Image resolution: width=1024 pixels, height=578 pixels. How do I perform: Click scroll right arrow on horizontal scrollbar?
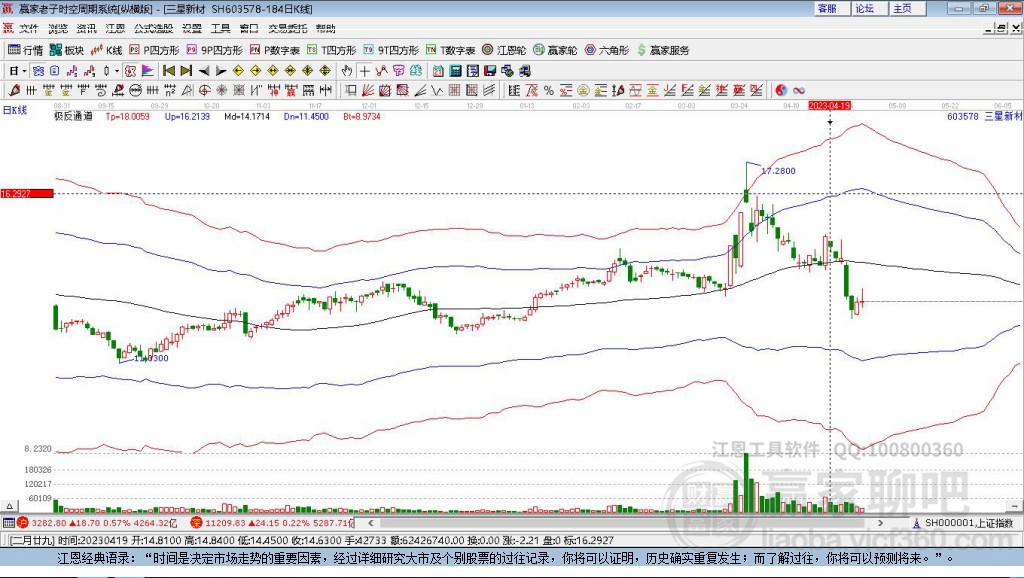point(880,522)
